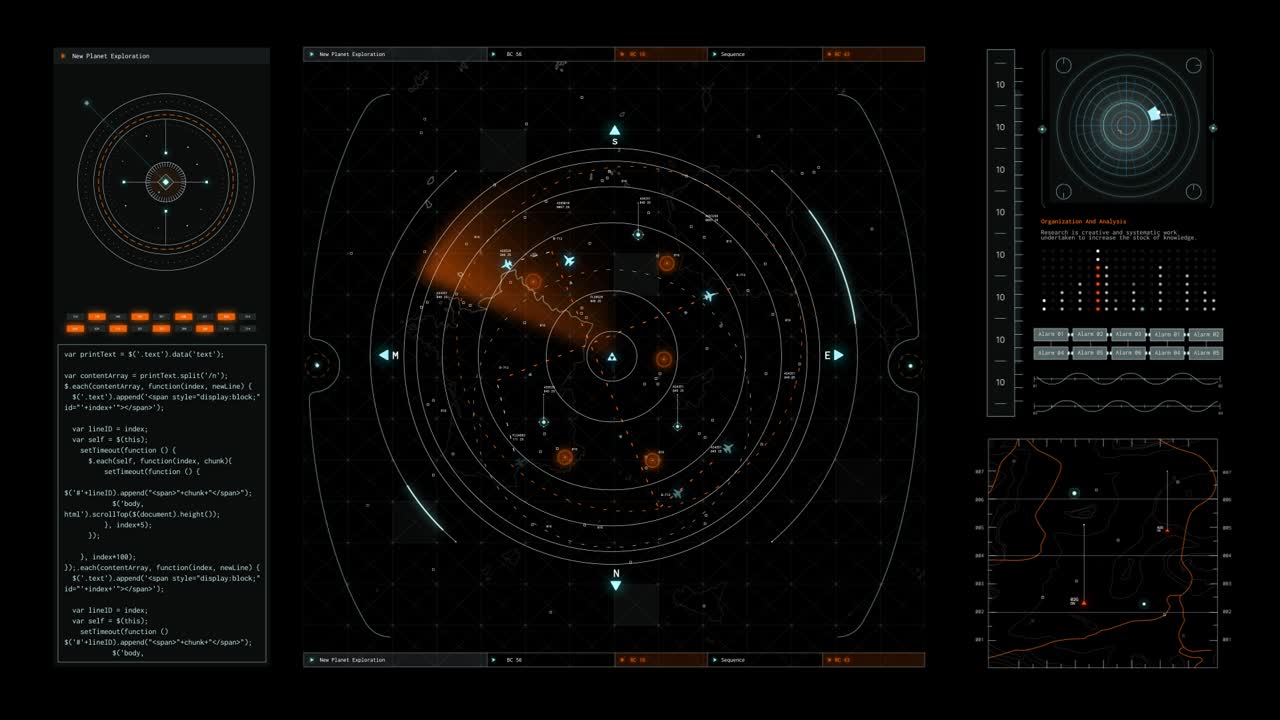Expand the New Planet Exploration panel arrow
This screenshot has width=1280, height=720.
coord(310,54)
